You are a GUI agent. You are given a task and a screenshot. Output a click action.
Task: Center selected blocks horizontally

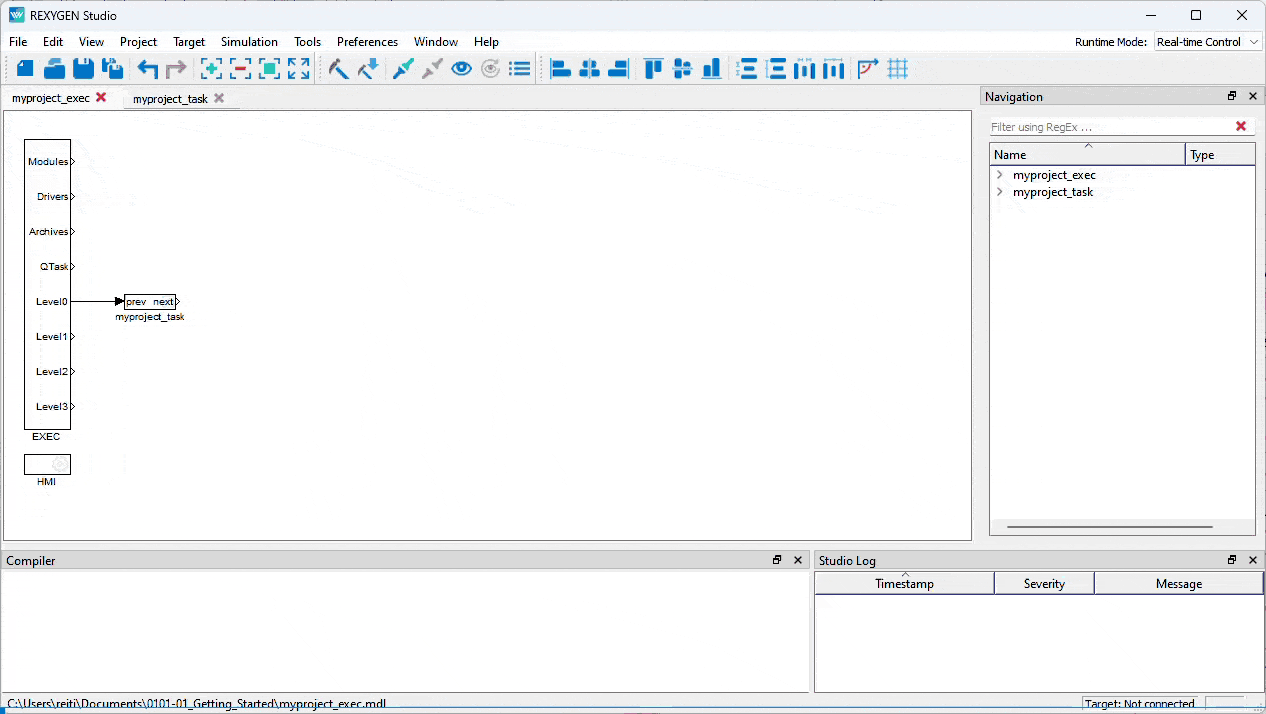[x=590, y=69]
